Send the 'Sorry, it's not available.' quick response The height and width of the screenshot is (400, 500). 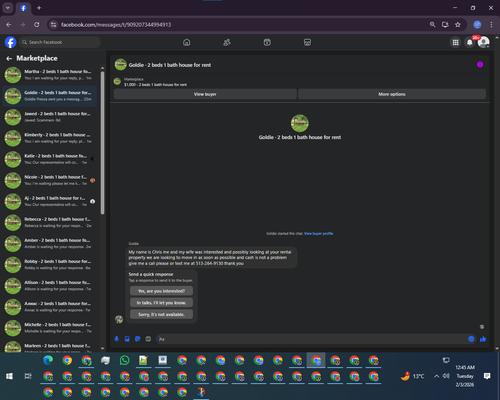point(161,314)
